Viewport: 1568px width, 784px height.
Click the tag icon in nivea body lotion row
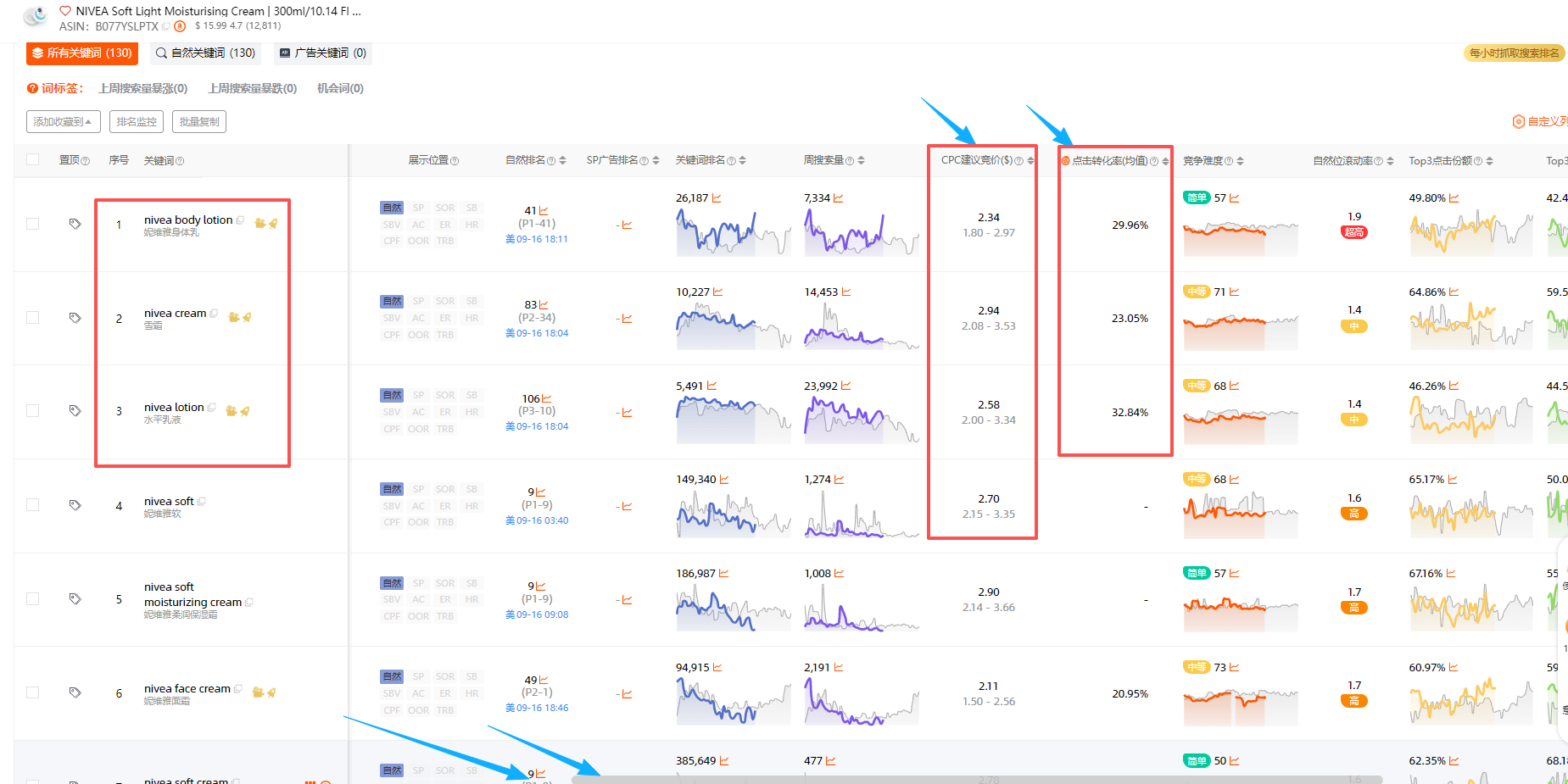pyautogui.click(x=75, y=224)
